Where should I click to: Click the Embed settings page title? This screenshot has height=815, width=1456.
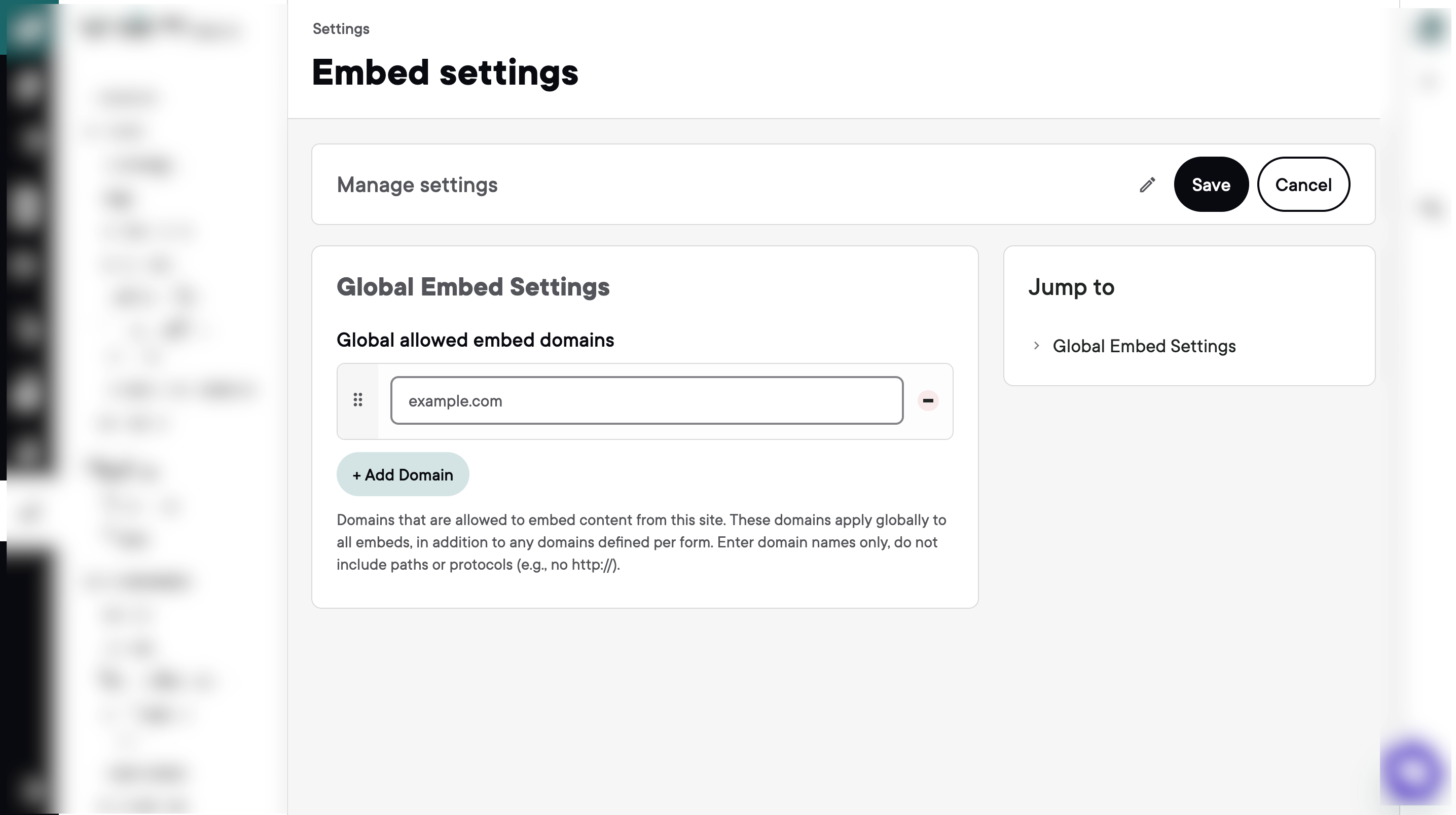(x=445, y=72)
